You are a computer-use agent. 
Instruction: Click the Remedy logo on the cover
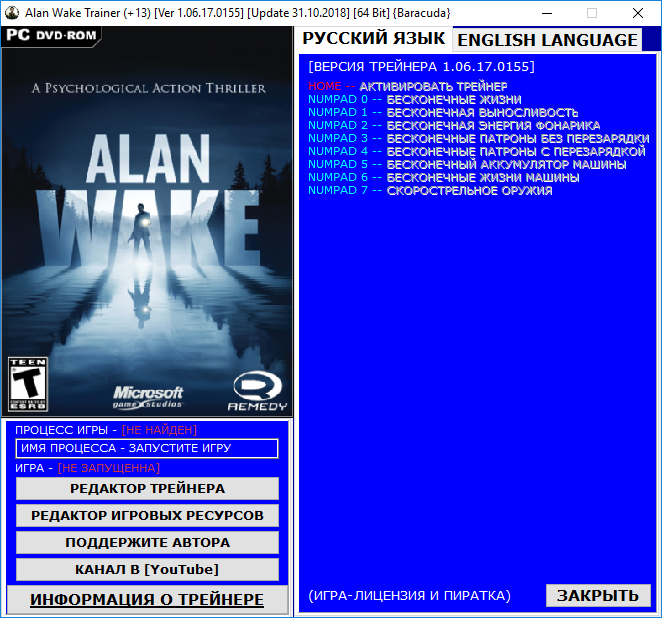(x=258, y=391)
